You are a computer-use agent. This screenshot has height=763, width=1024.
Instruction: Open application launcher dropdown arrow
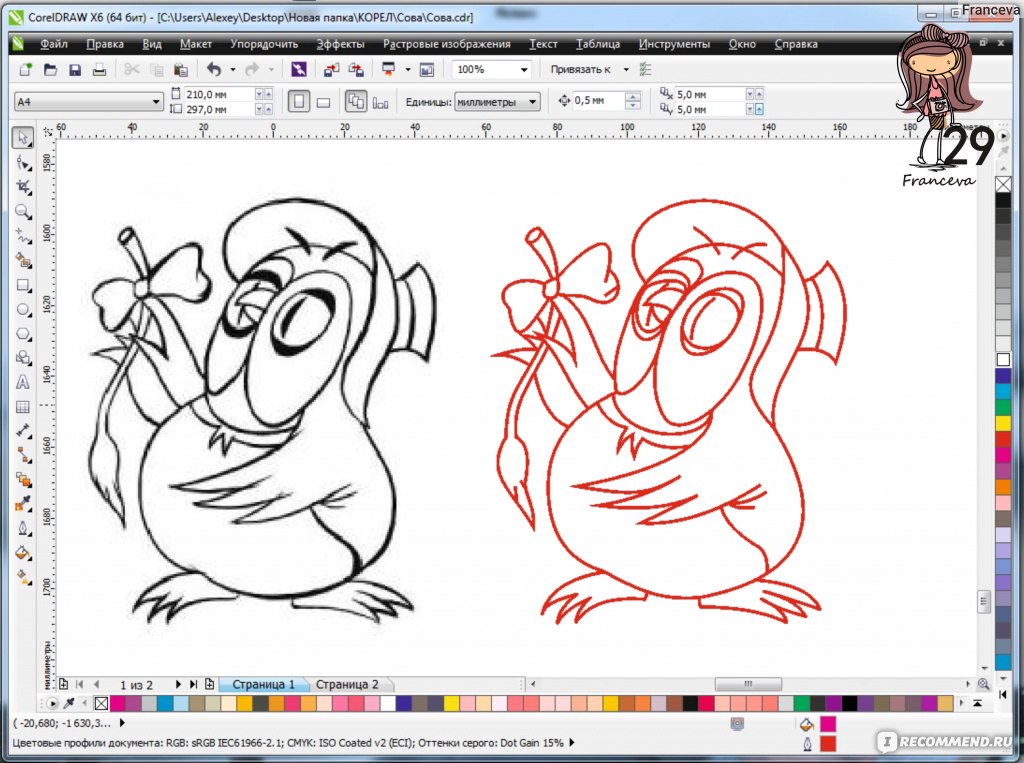coord(408,69)
